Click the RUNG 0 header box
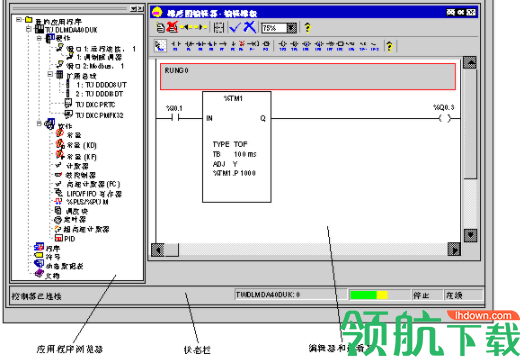The image size is (520, 363). point(308,77)
